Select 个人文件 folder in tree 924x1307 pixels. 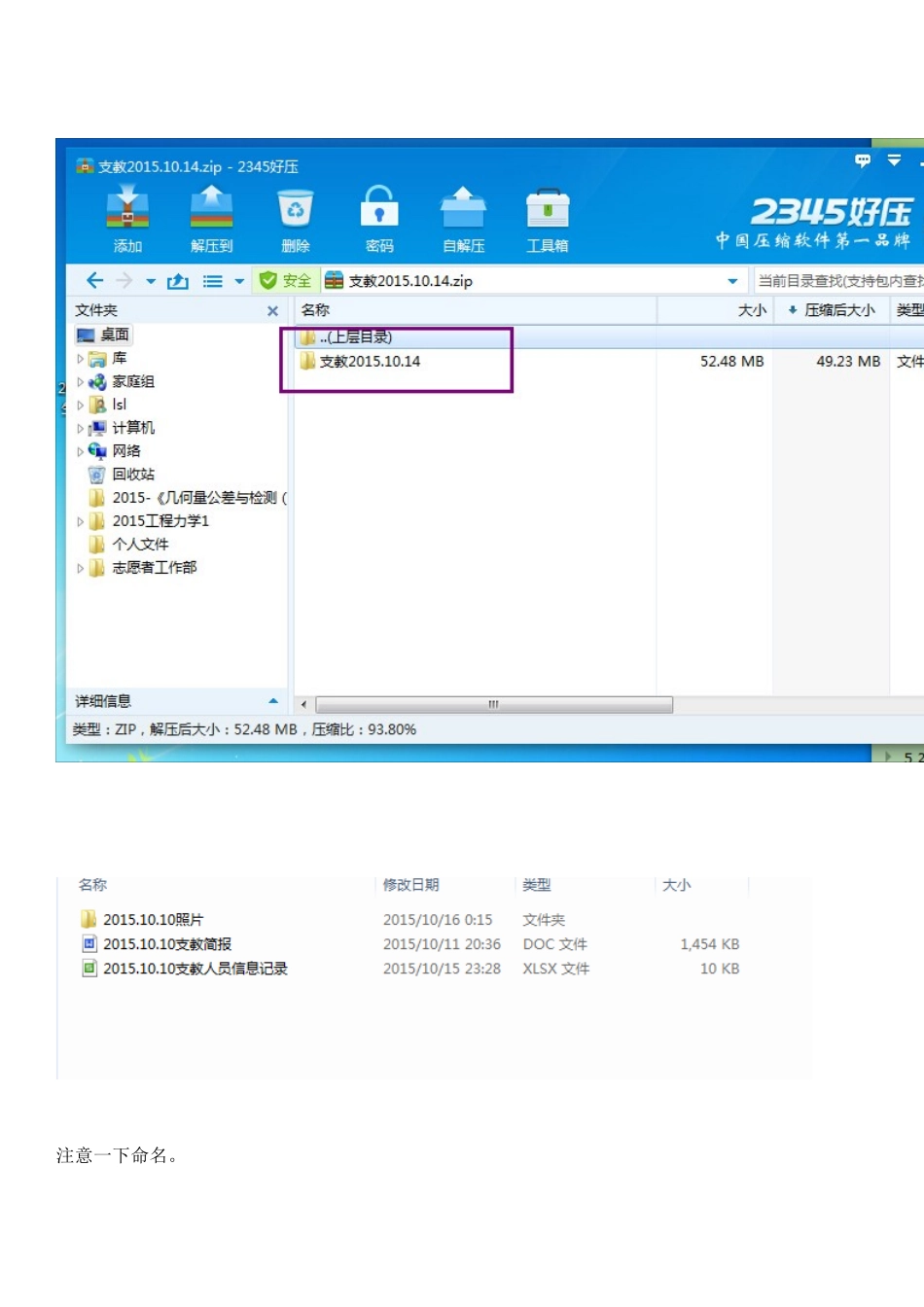128,545
